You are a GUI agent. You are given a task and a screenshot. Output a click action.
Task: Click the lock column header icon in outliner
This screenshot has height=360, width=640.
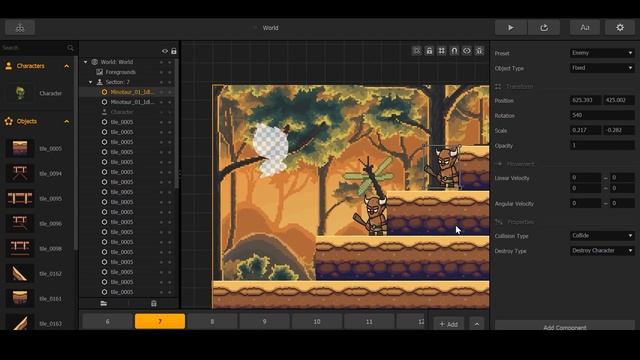click(x=174, y=51)
